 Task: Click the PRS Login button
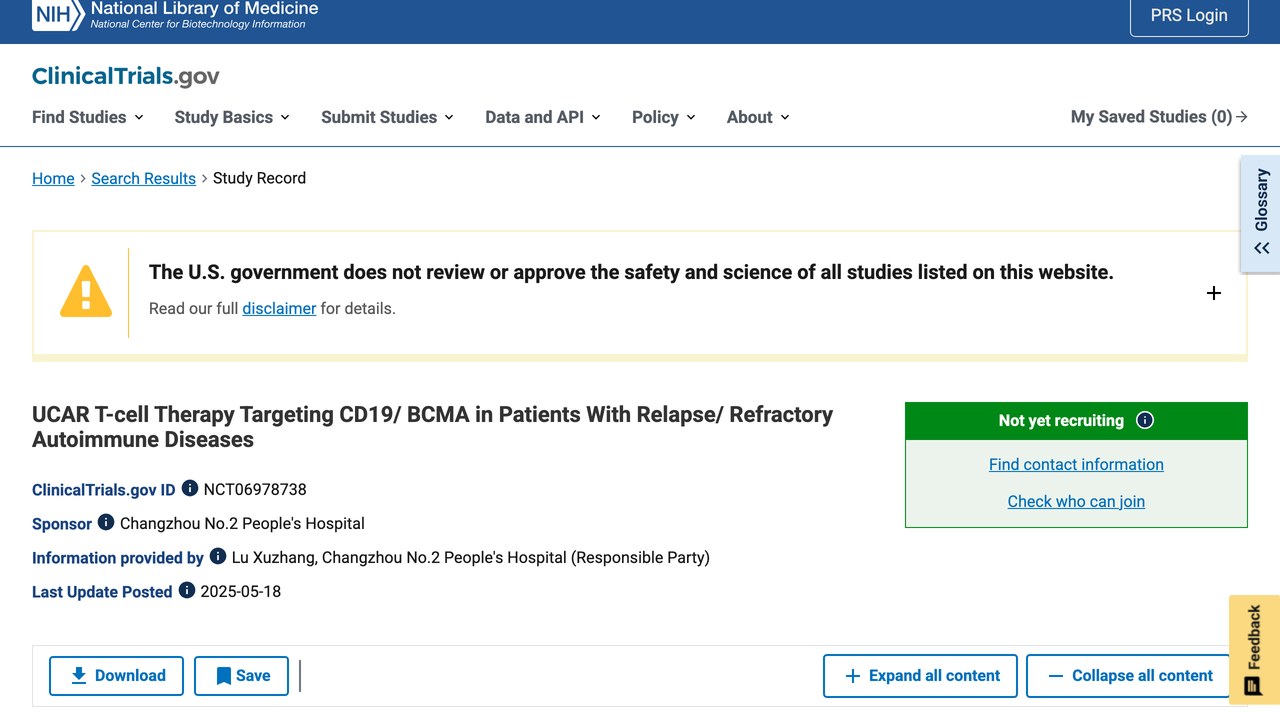1189,15
